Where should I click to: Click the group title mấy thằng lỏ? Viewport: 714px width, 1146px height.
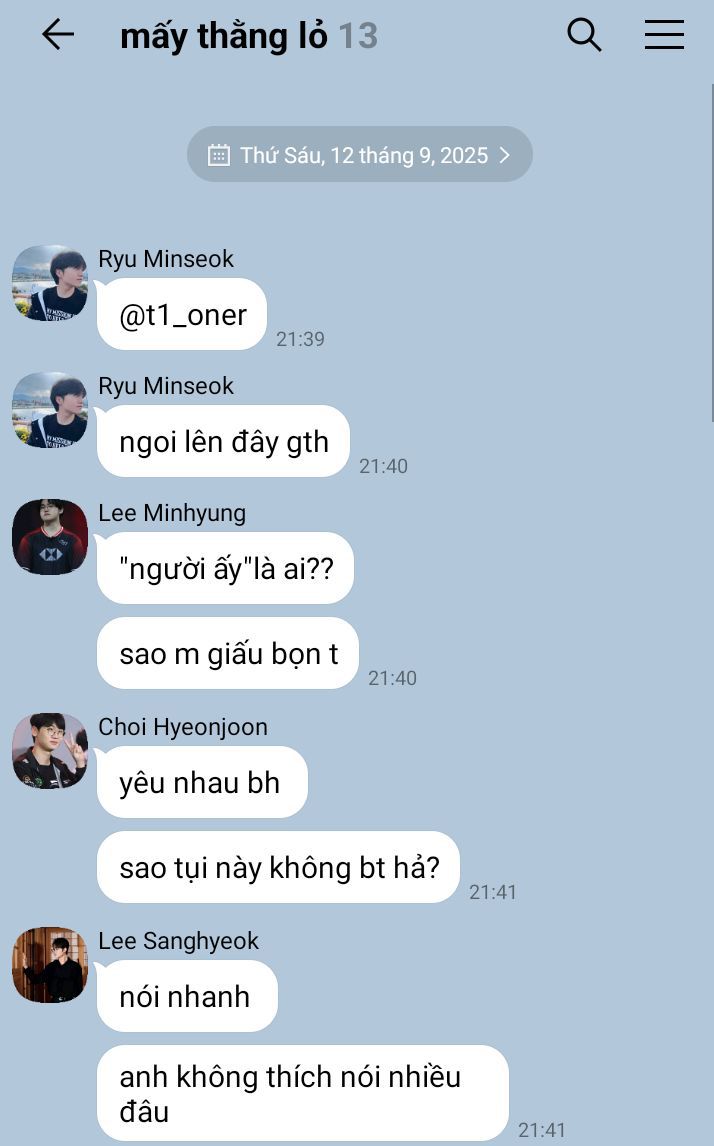coord(224,36)
